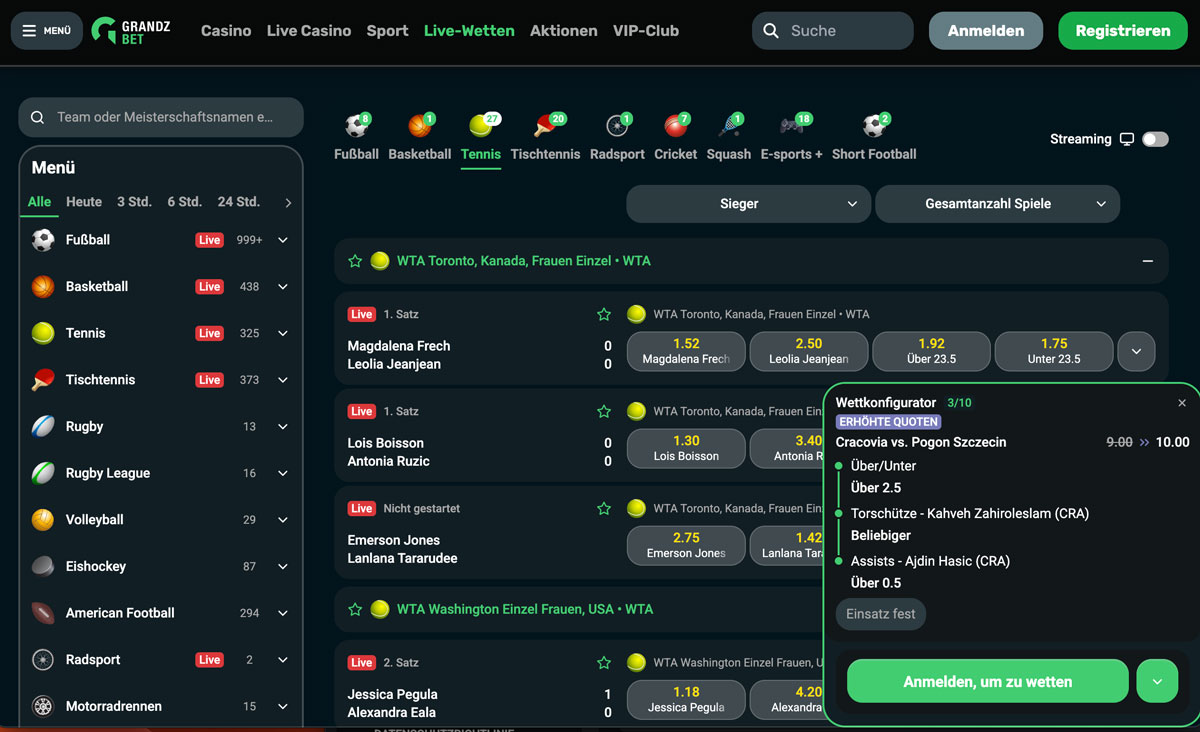
Task: Bet on Jessica Pegula at 1.18
Action: point(686,700)
